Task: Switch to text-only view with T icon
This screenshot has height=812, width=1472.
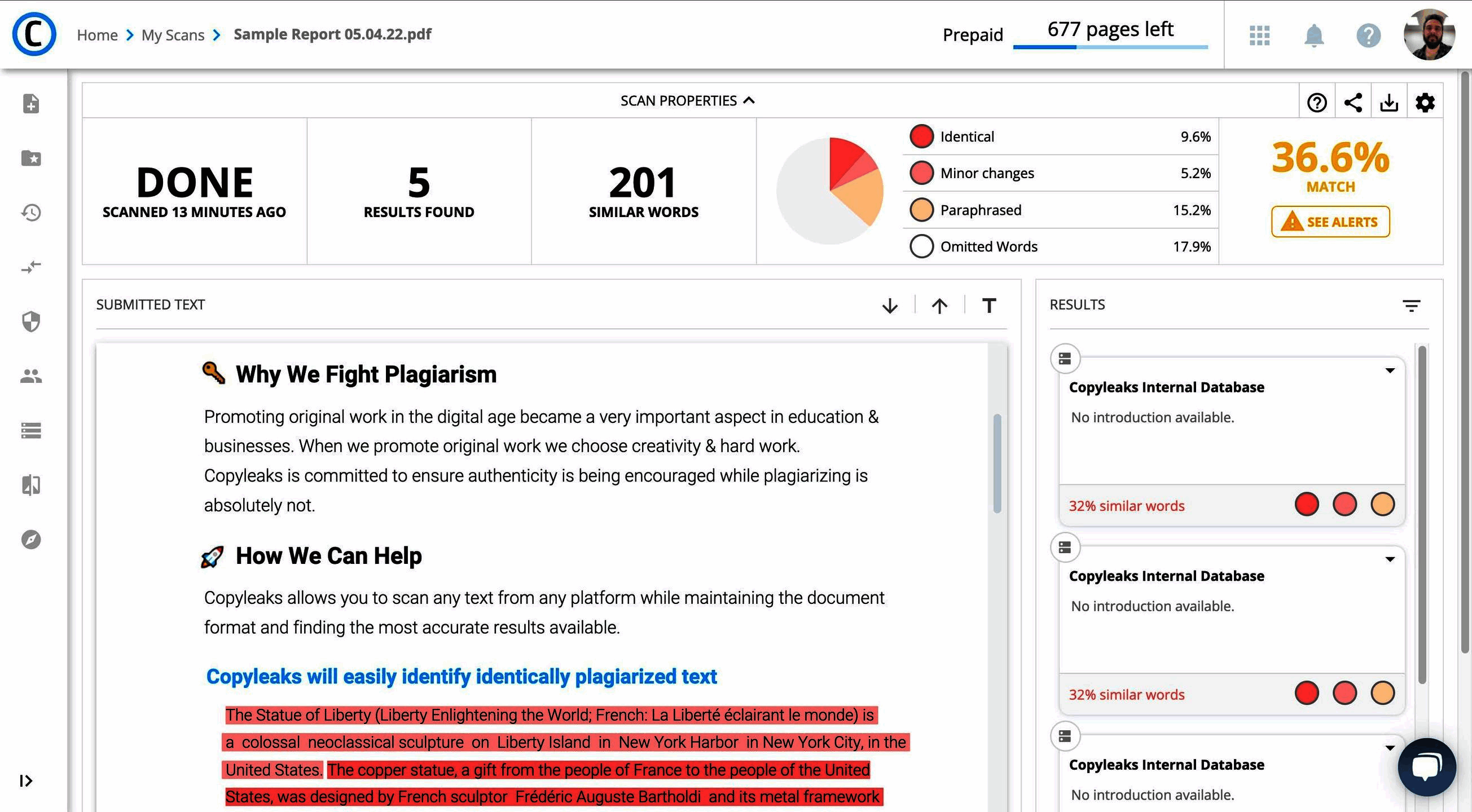Action: pos(988,306)
